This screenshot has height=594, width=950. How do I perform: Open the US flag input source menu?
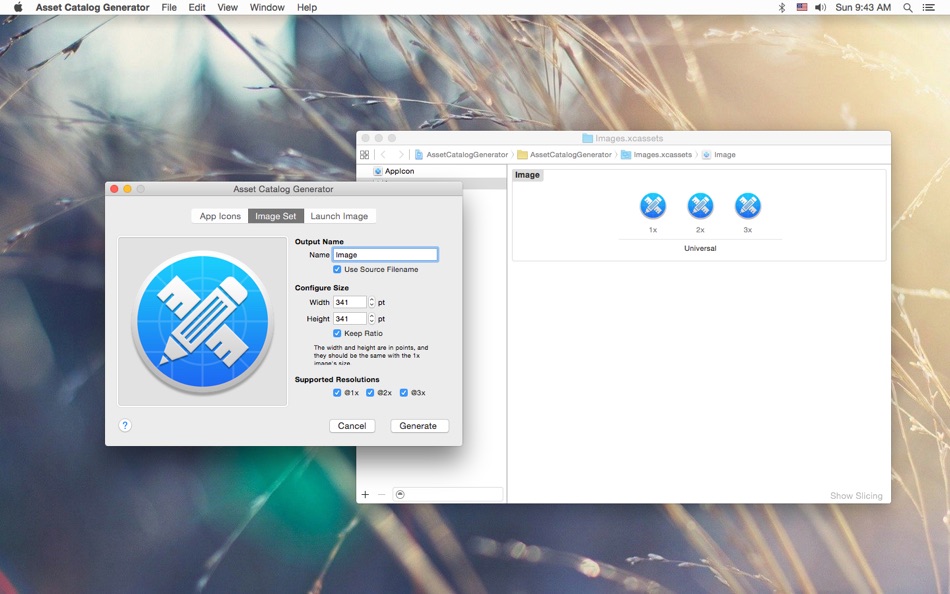point(802,7)
